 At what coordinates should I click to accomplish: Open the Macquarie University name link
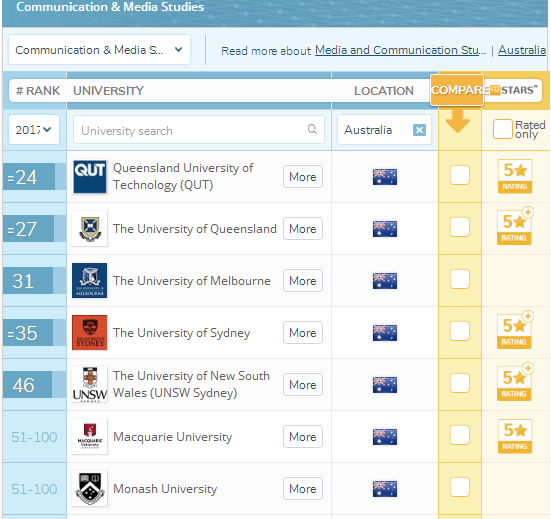[173, 437]
